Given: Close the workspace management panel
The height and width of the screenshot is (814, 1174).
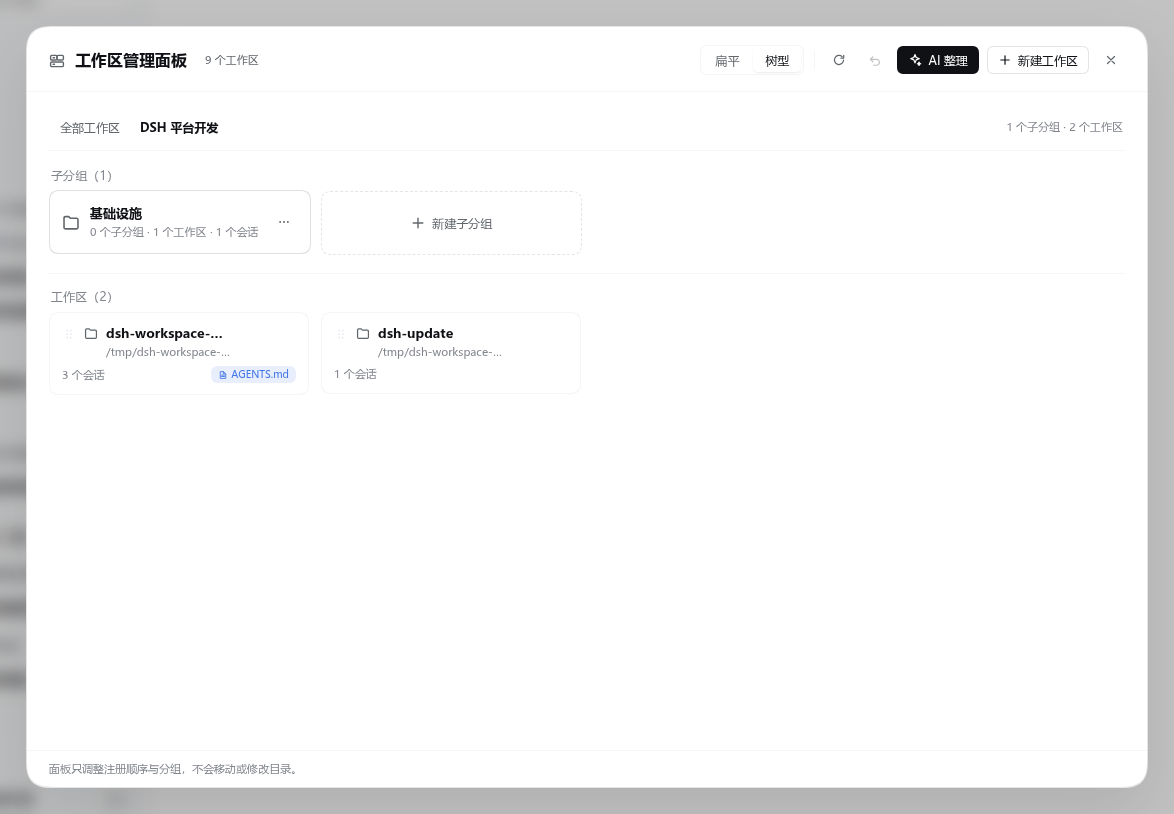Looking at the screenshot, I should (1110, 60).
